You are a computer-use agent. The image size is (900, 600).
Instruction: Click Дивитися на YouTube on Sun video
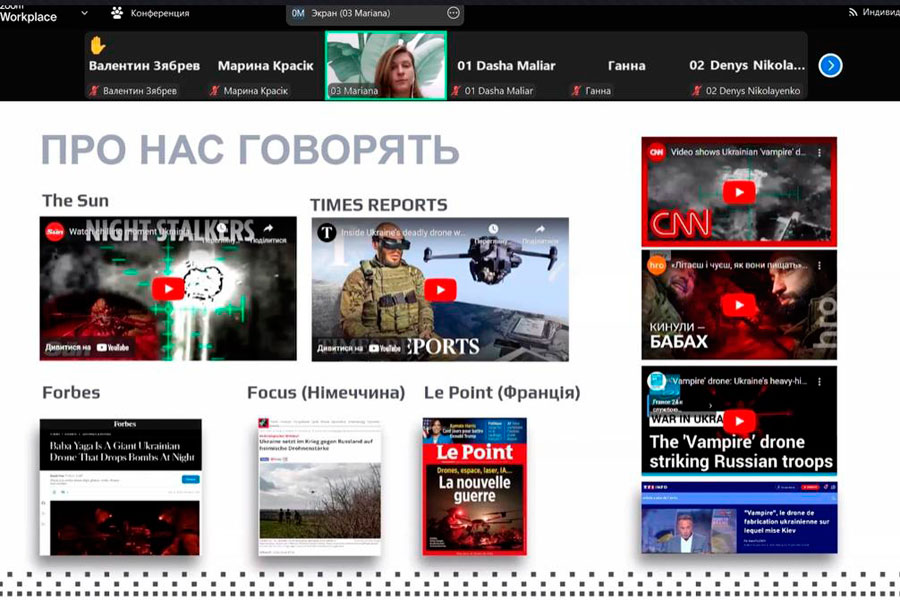[87, 347]
